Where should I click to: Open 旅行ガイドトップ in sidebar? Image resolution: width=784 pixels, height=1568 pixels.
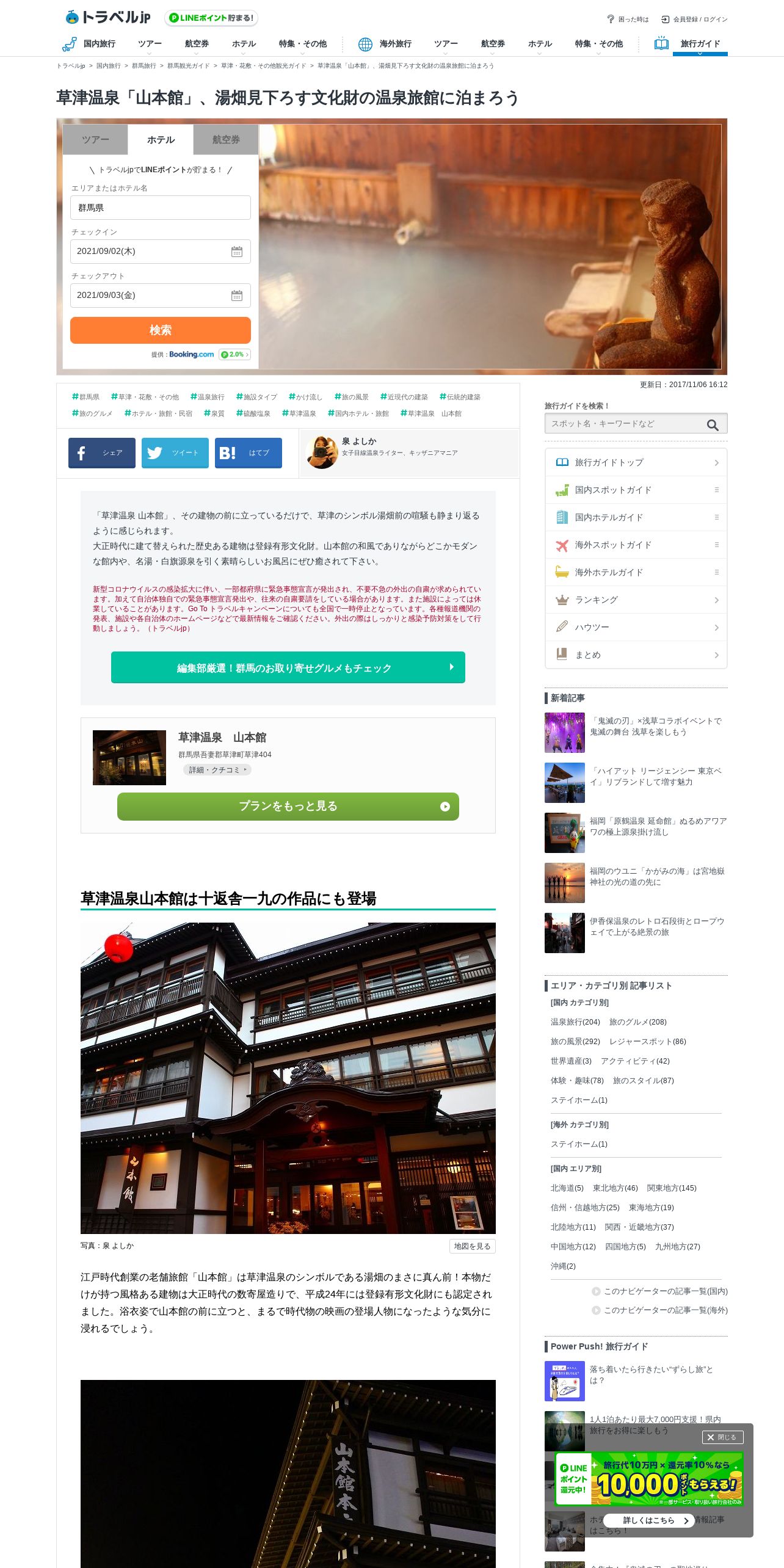(636, 462)
